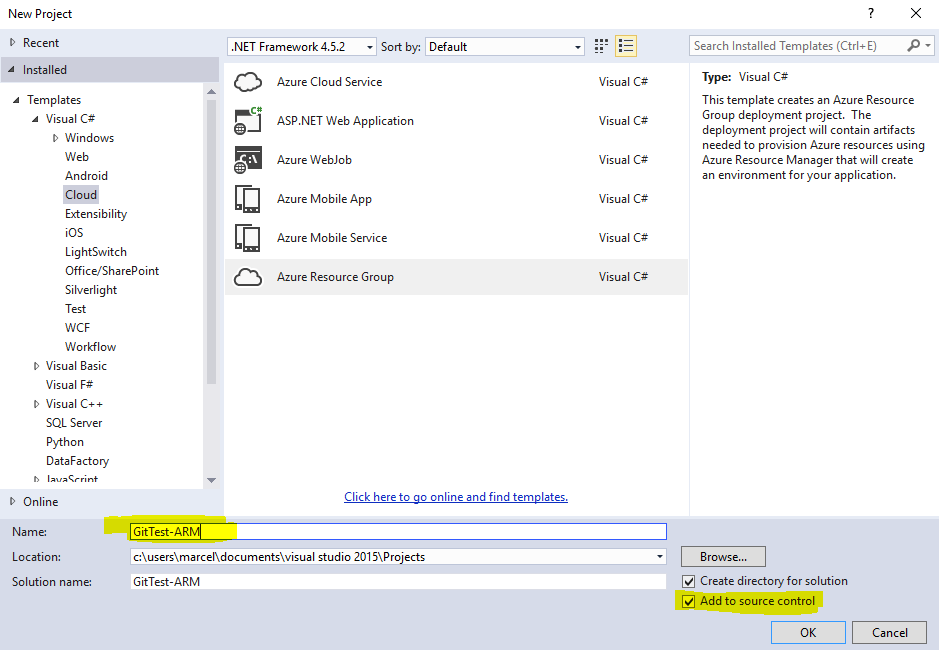Viewport: 939px width, 650px height.
Task: Click the search magnifier icon
Action: click(x=913, y=46)
